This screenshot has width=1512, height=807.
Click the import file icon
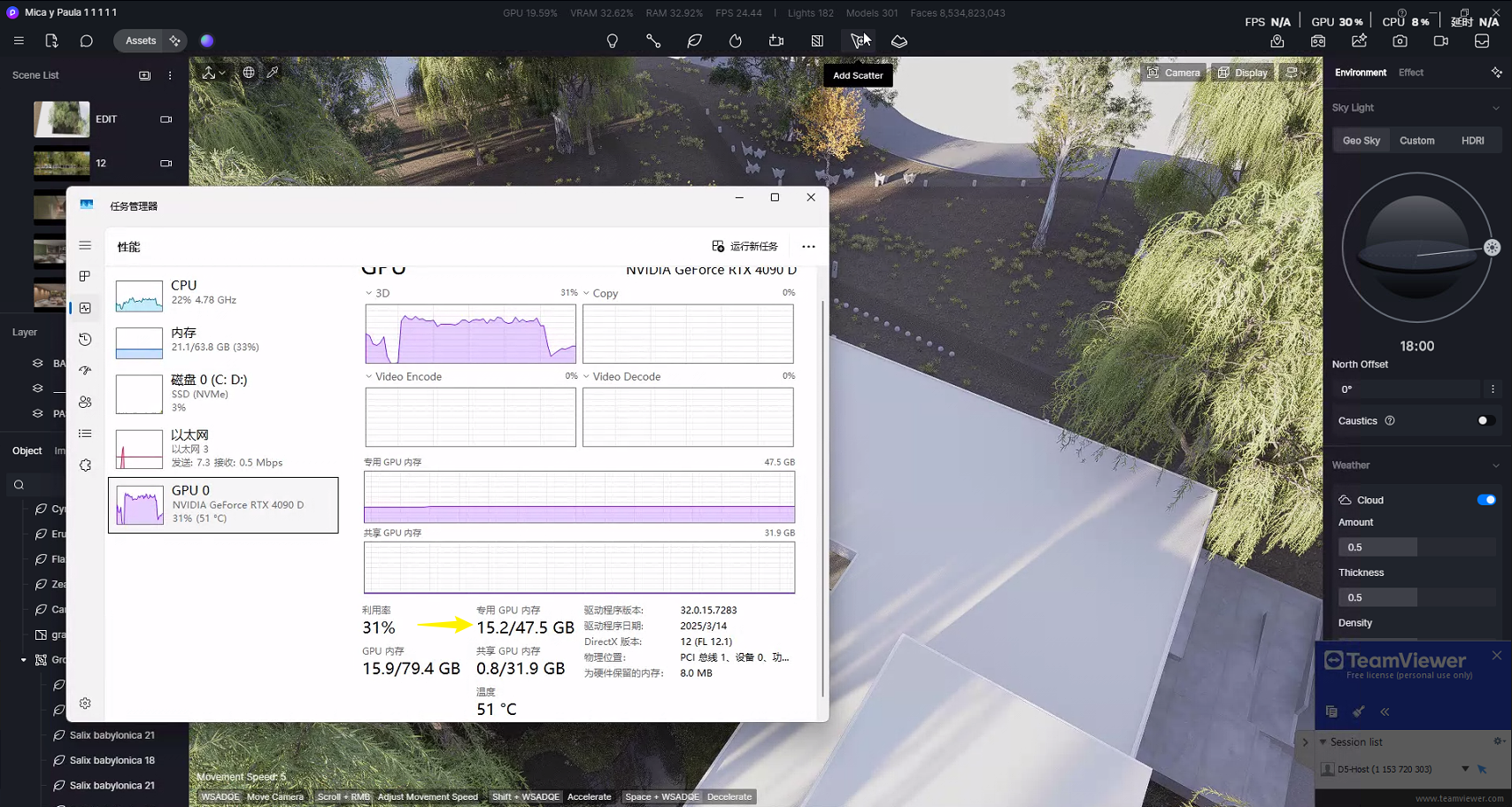click(x=51, y=41)
